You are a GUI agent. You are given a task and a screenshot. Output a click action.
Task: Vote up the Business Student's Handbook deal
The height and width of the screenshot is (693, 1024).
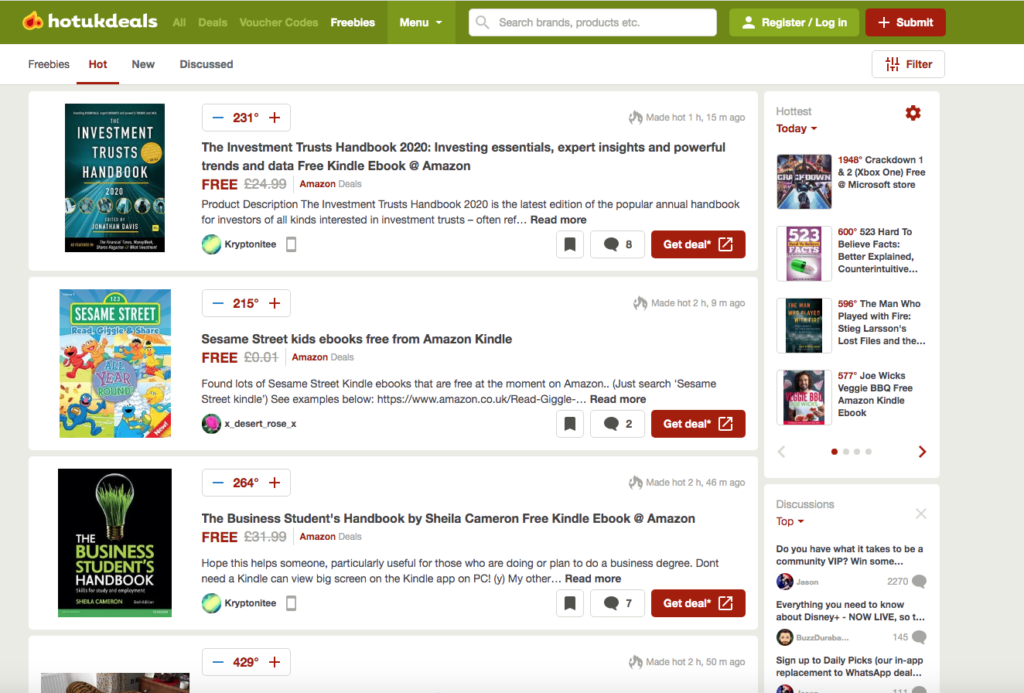pyautogui.click(x=275, y=483)
